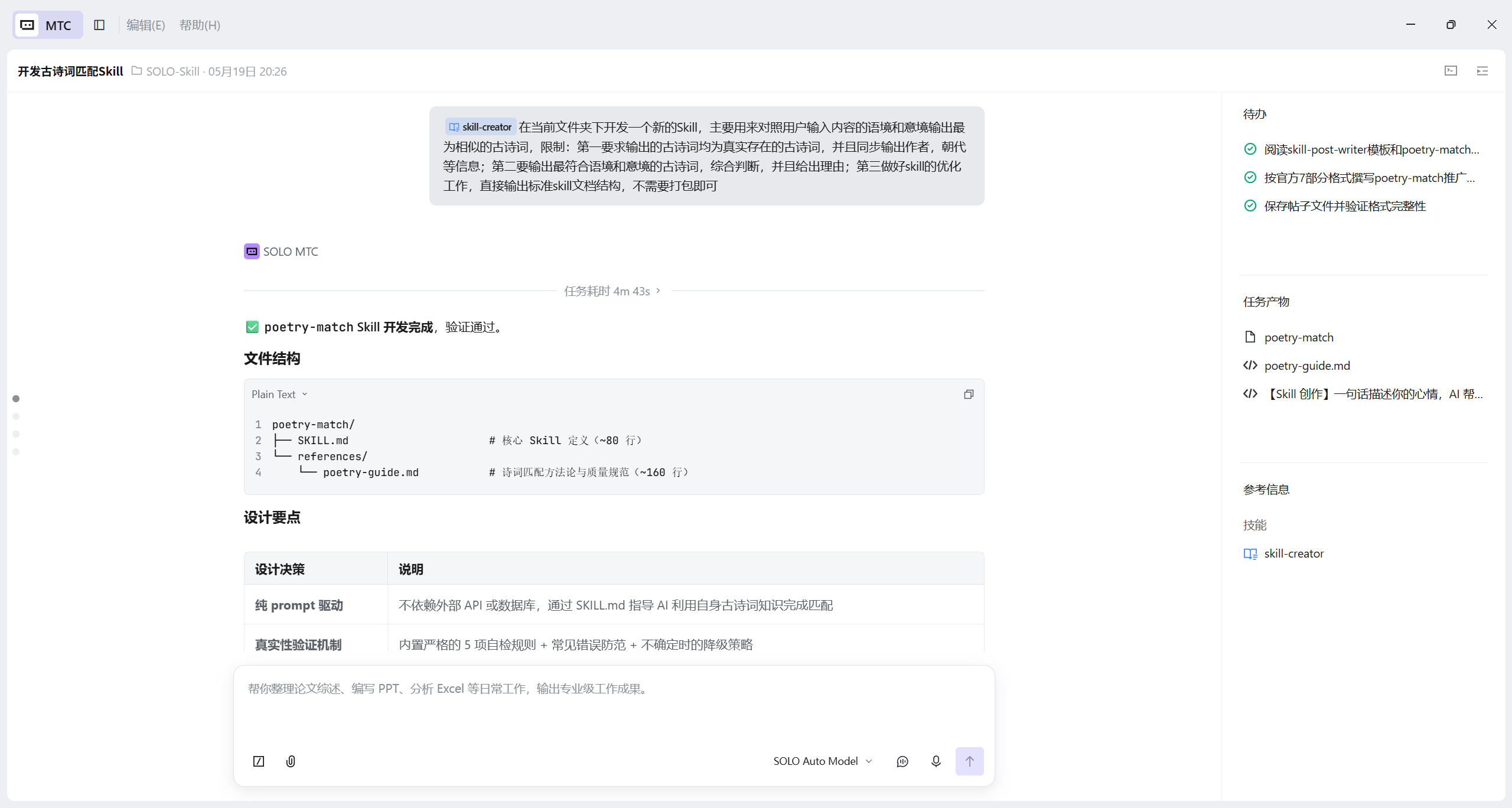Jump to first message navigation dot
This screenshot has height=808, width=1512.
[16, 399]
